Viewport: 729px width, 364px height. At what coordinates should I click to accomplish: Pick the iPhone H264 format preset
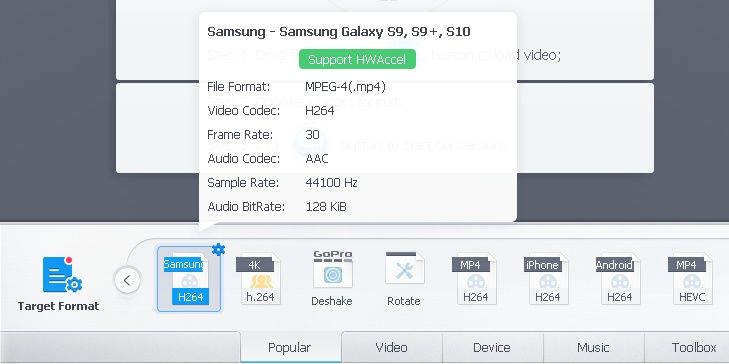click(546, 279)
